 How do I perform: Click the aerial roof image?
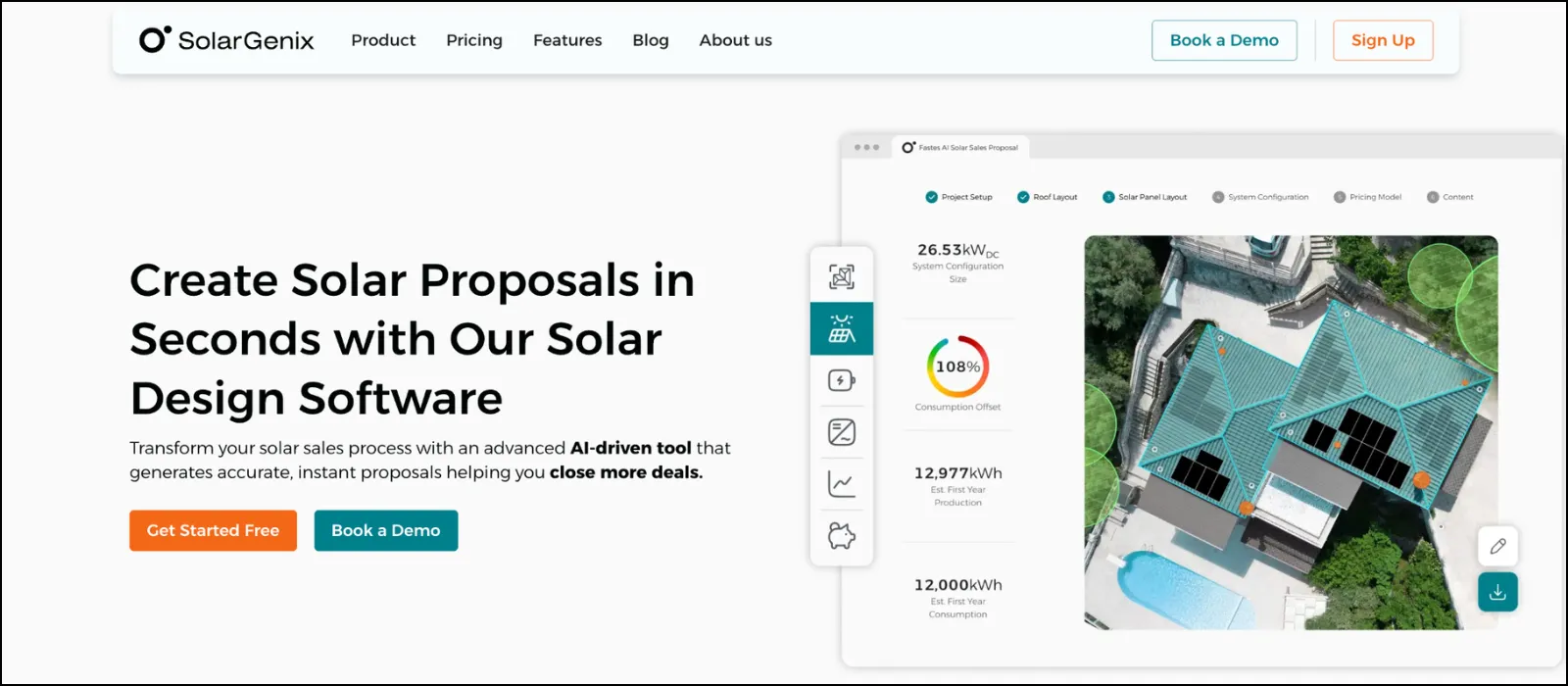[1291, 432]
